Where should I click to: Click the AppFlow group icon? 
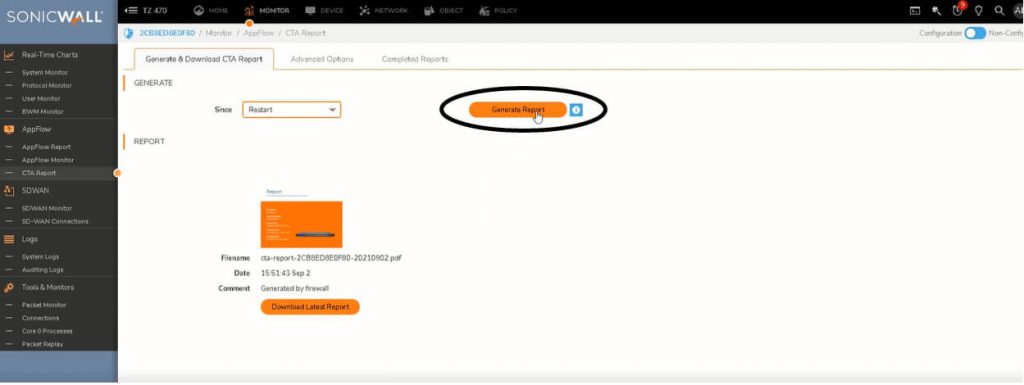[x=9, y=129]
